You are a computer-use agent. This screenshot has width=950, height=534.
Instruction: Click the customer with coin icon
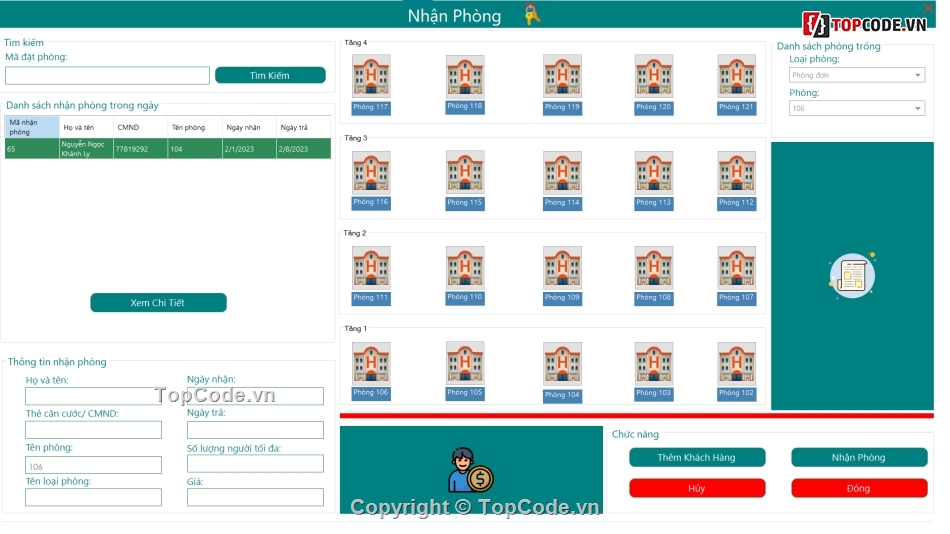pyautogui.click(x=471, y=470)
